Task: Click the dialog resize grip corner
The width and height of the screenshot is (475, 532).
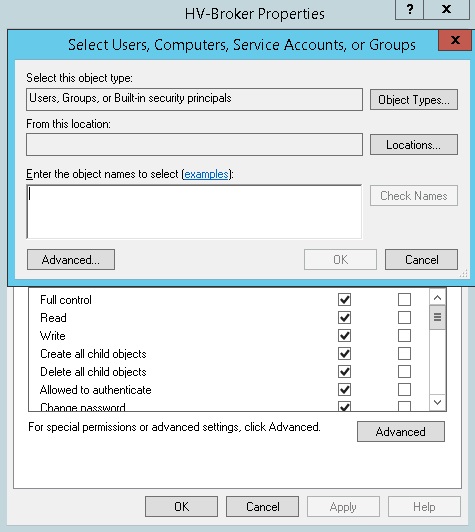Action: 464,273
